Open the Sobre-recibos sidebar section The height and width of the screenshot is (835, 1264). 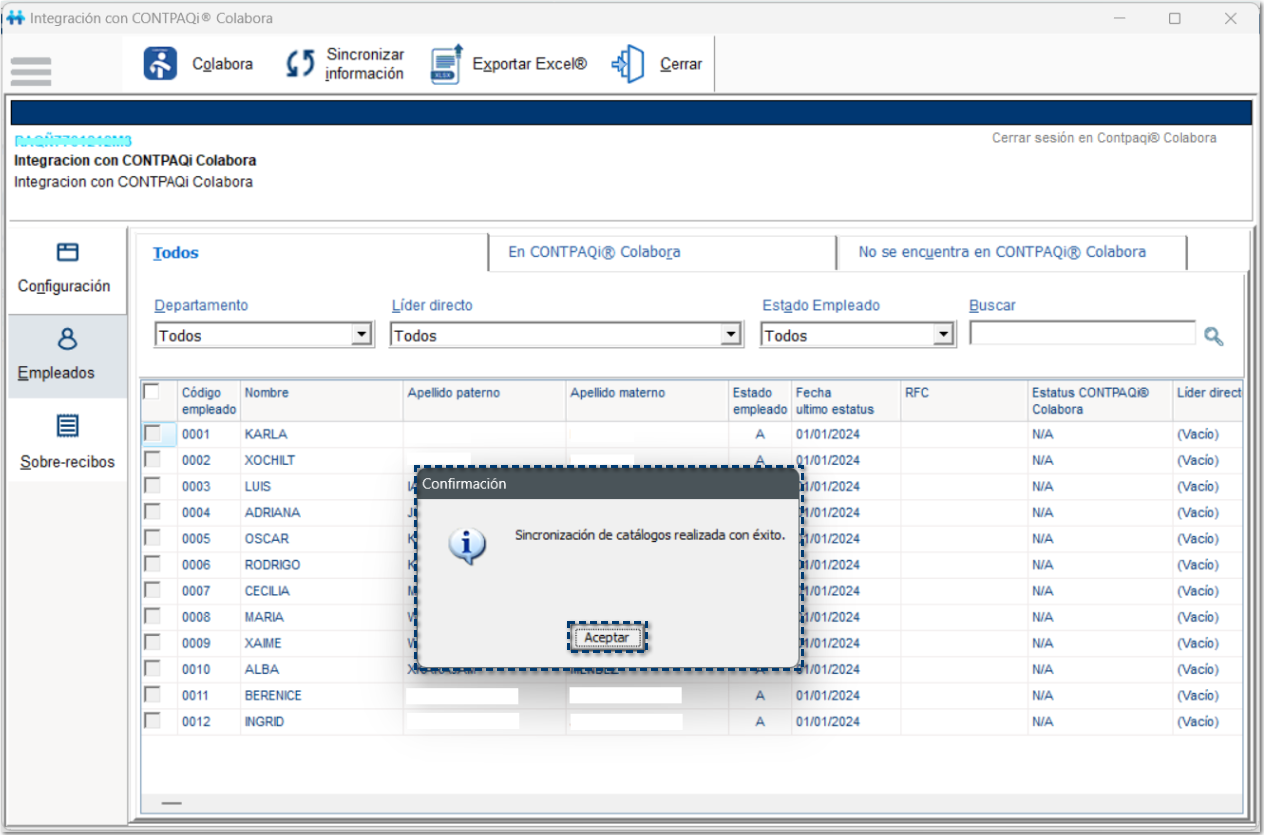(67, 443)
